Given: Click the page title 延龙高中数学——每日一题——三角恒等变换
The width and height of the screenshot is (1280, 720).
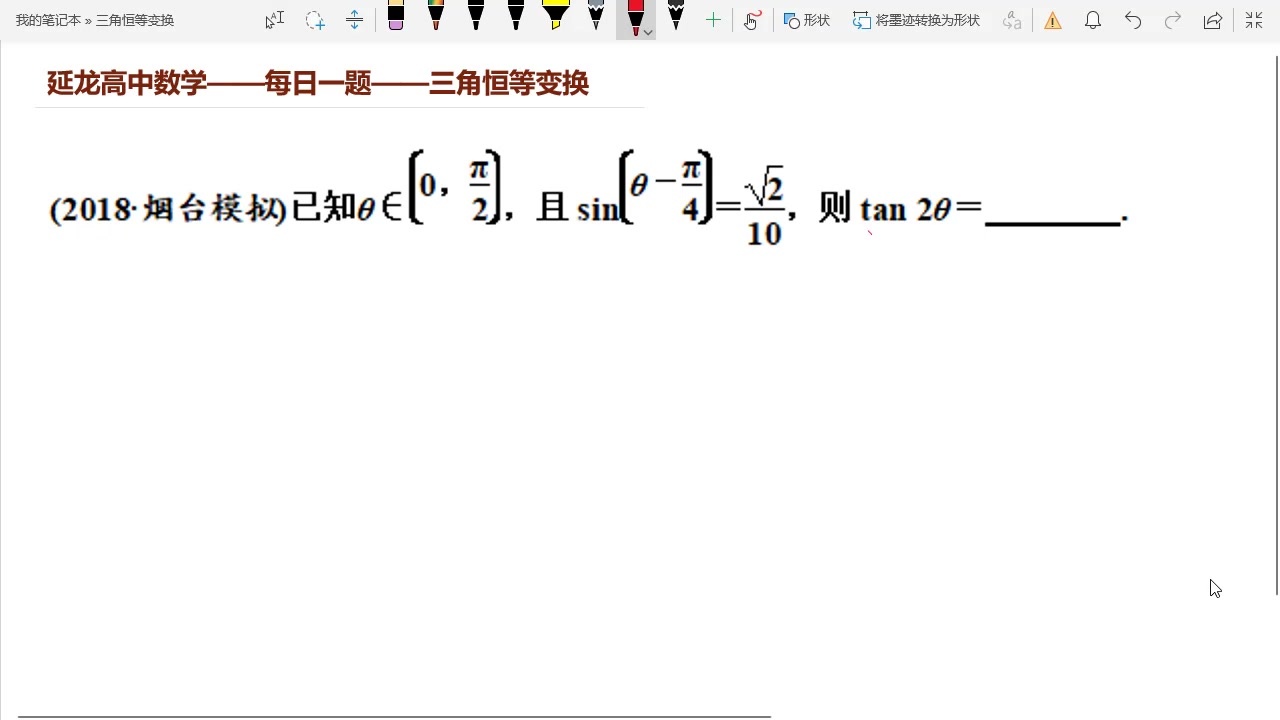Looking at the screenshot, I should pos(318,83).
